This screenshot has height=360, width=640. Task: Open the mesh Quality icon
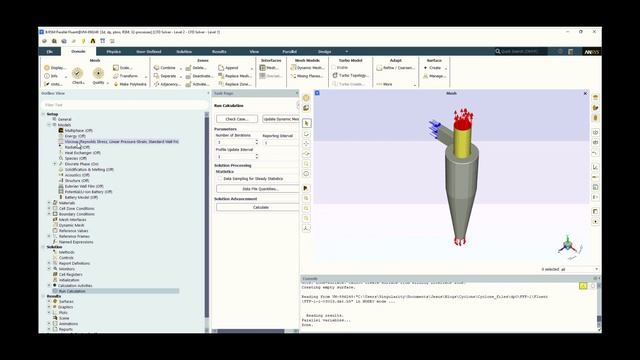click(98, 73)
